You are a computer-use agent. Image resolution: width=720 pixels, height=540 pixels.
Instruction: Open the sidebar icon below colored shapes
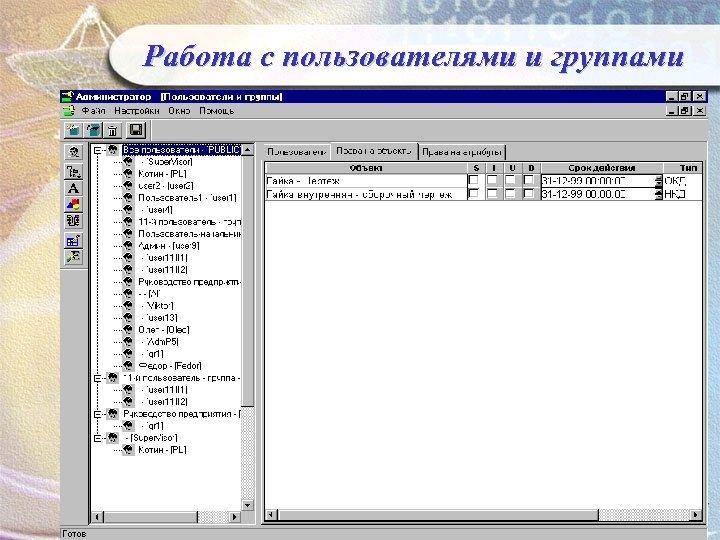point(73,221)
